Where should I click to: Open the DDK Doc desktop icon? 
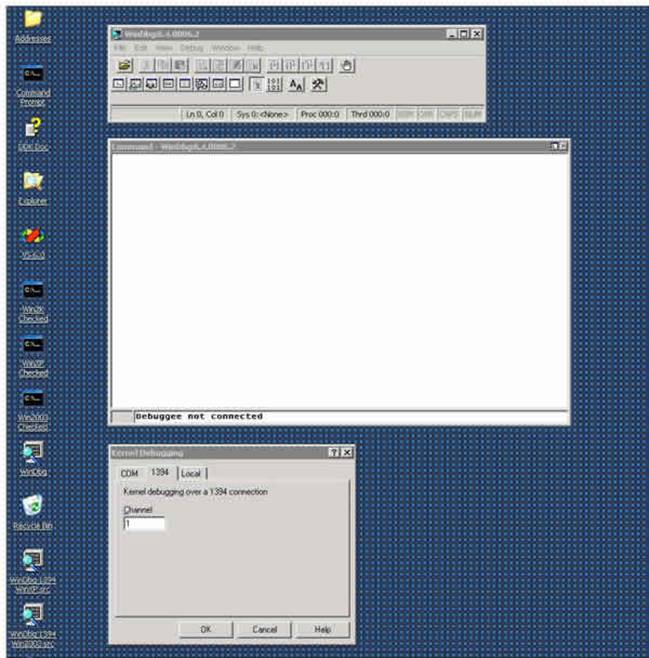tap(33, 128)
